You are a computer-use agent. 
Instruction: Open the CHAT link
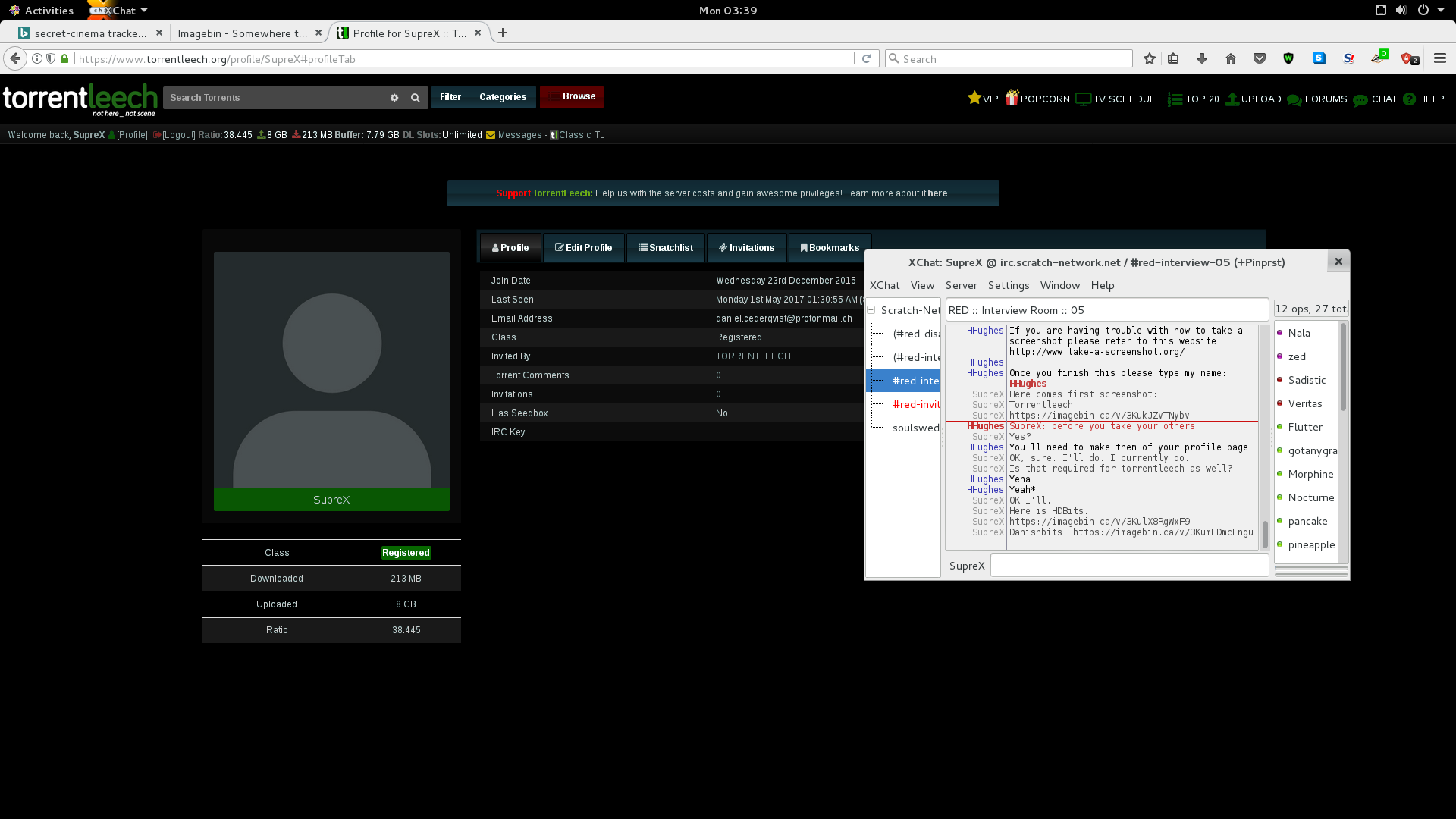[1375, 99]
